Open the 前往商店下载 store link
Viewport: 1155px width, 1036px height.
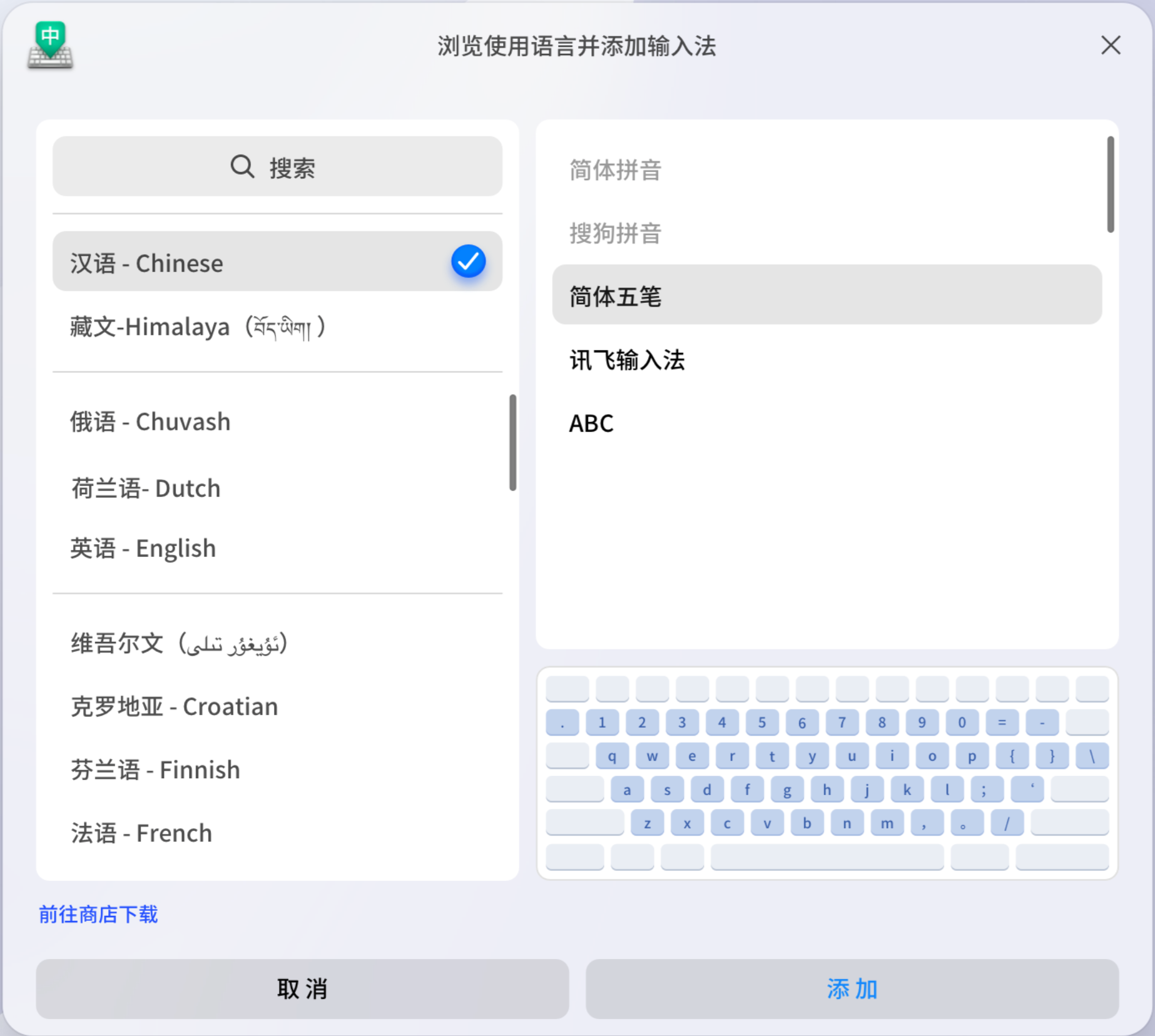click(x=98, y=915)
